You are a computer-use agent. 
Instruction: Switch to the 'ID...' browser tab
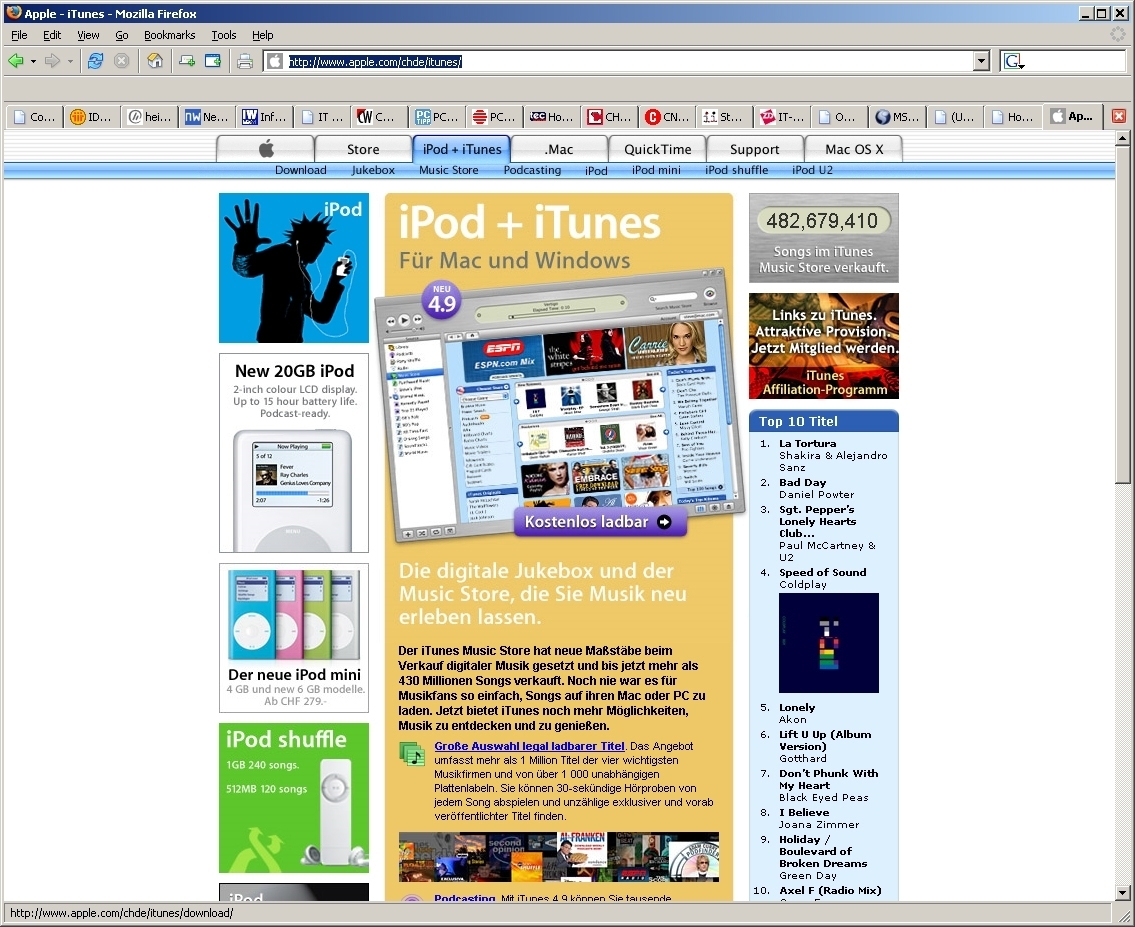click(x=91, y=117)
